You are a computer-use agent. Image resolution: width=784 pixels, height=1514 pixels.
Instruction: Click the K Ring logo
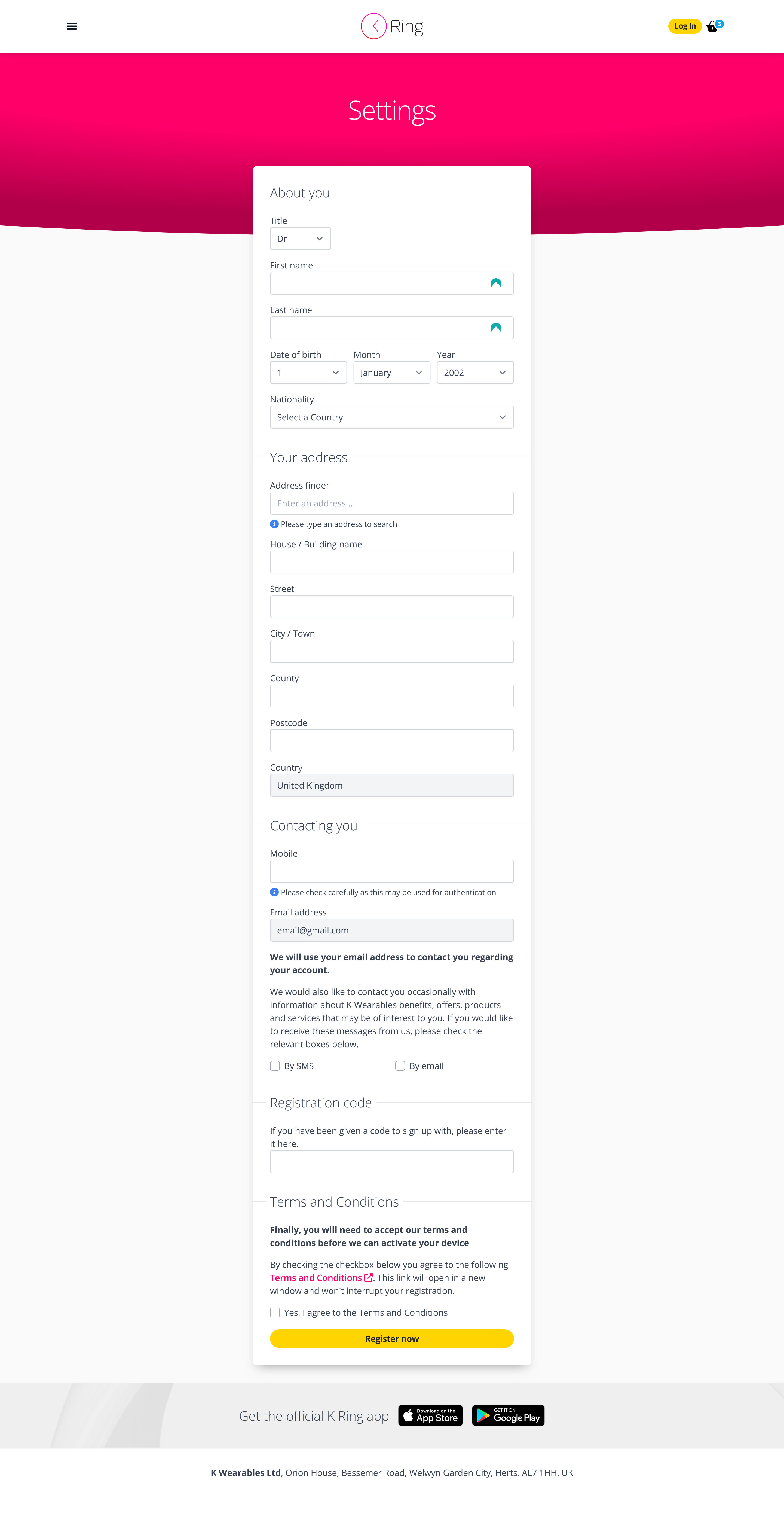(391, 26)
